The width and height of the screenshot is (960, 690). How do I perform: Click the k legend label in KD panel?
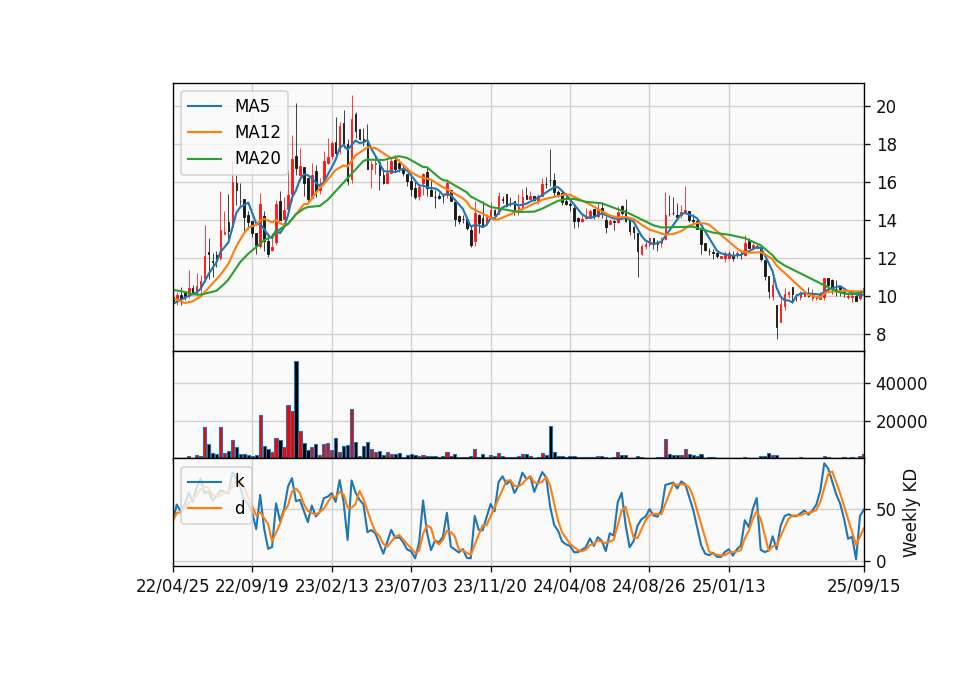coord(239,481)
